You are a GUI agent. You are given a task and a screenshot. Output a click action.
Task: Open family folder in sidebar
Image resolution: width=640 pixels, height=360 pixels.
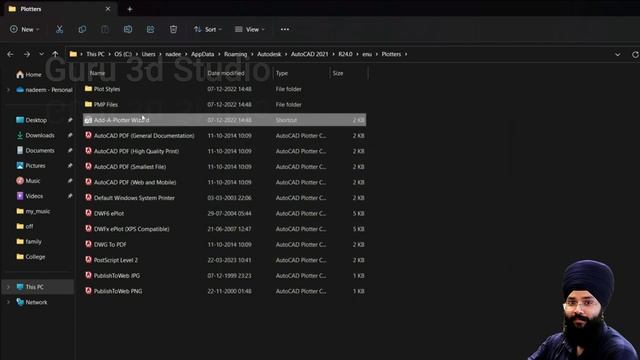click(29, 241)
